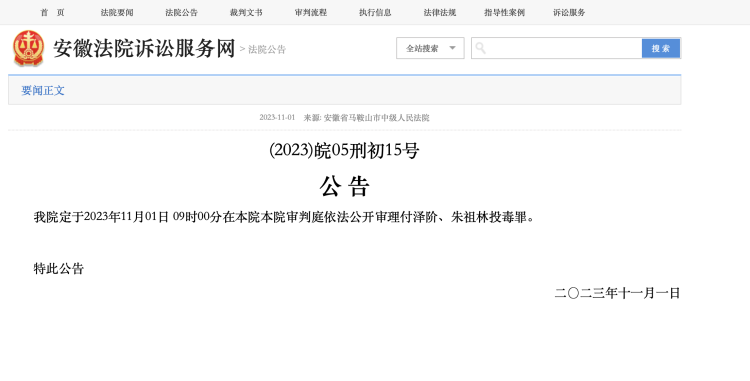
Task: Open the 首页 menu item
Action: pyautogui.click(x=52, y=12)
